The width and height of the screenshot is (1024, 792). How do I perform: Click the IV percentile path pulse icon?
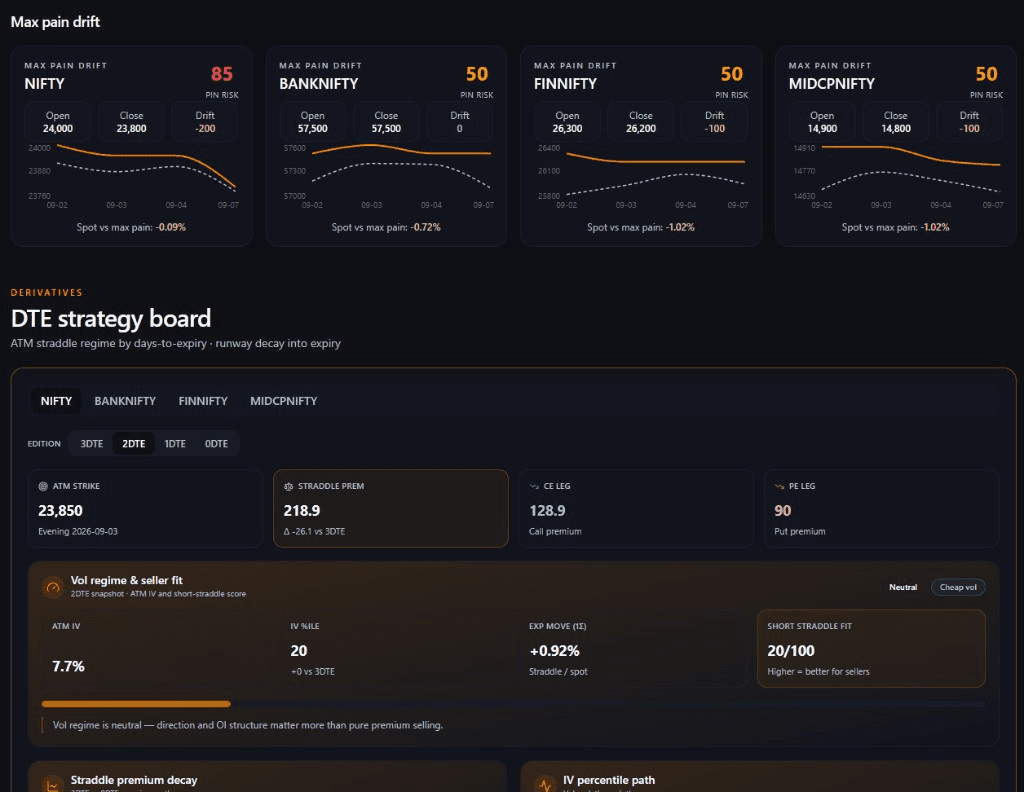point(545,784)
